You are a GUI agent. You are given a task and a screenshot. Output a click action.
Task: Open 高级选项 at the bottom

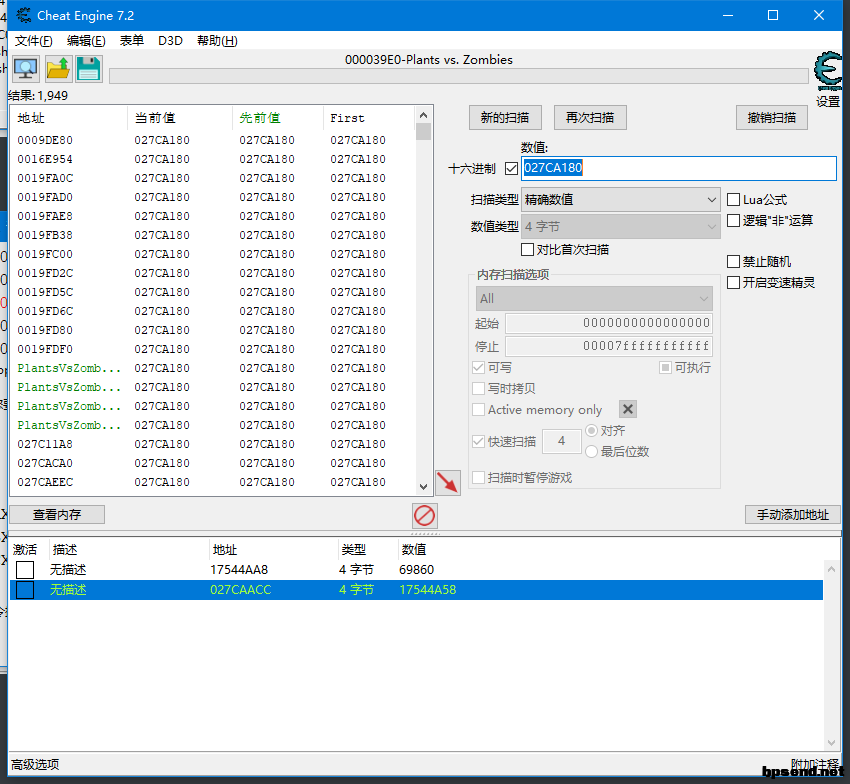tap(35, 764)
